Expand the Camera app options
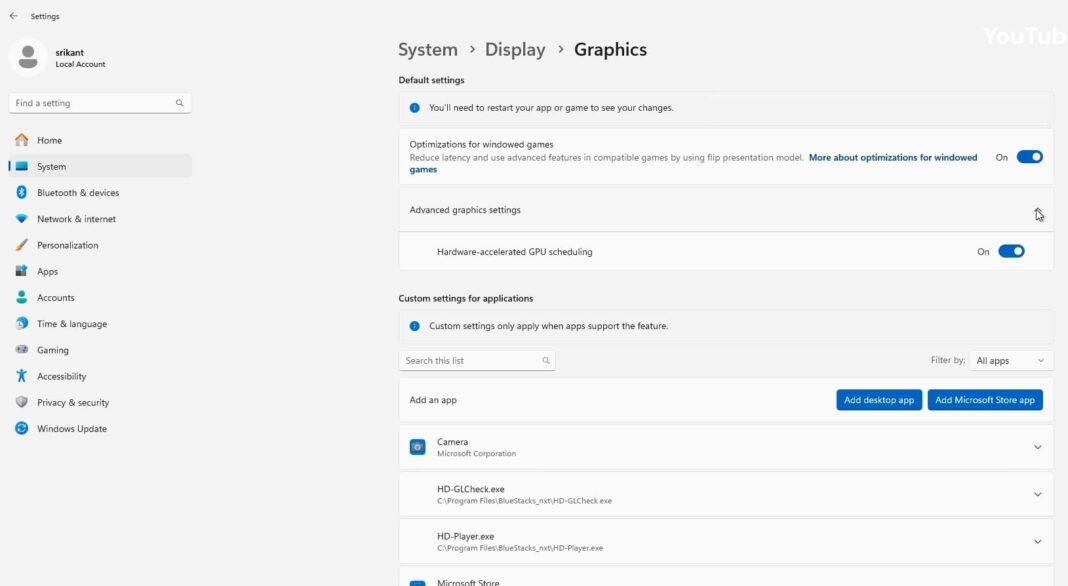This screenshot has height=586, width=1068. click(1037, 446)
